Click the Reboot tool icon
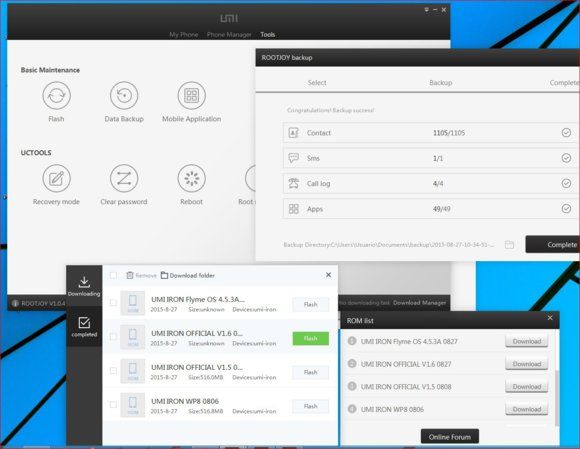The height and width of the screenshot is (449, 580). coord(192,178)
